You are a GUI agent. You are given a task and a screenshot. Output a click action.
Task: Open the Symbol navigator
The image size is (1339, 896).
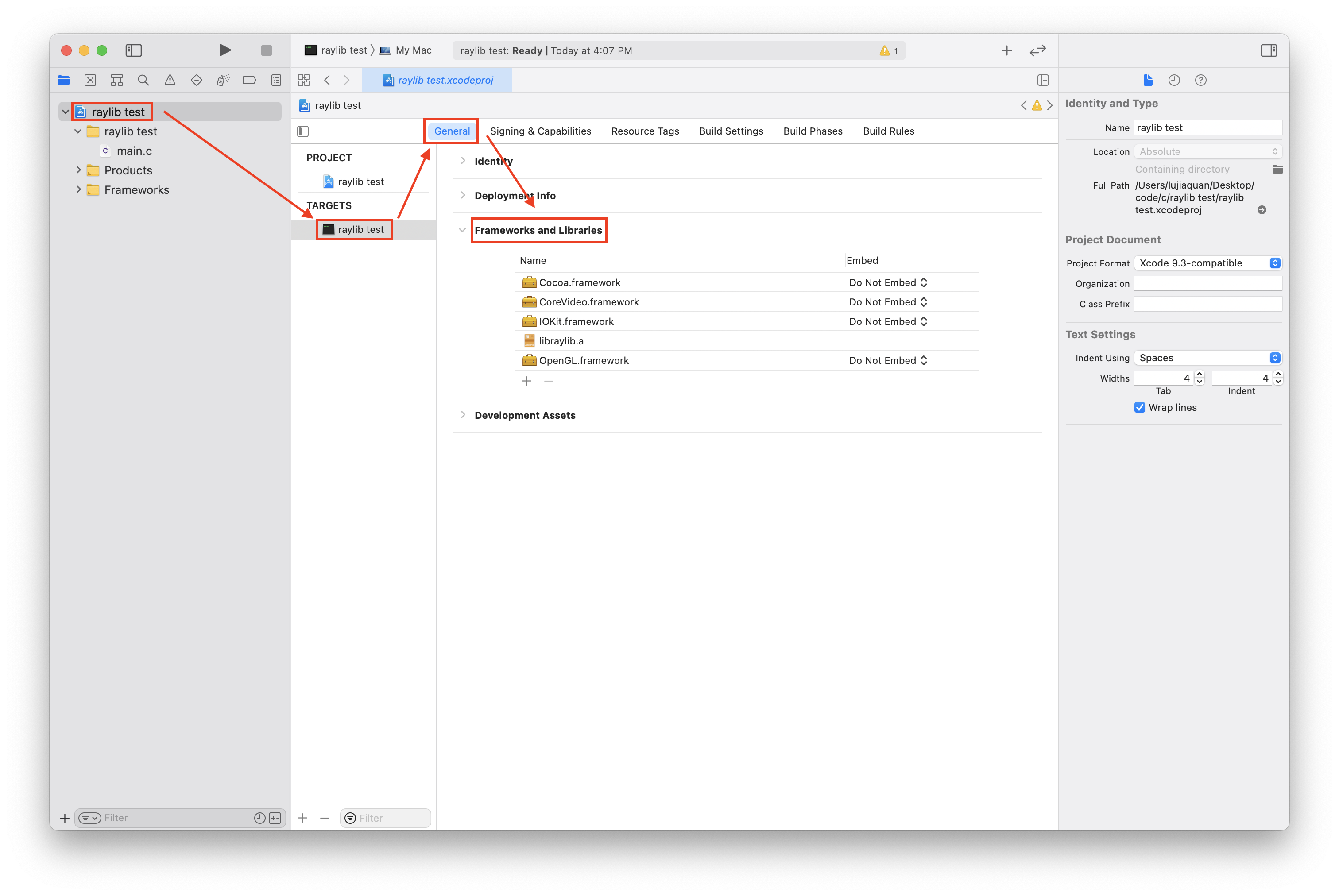point(116,80)
